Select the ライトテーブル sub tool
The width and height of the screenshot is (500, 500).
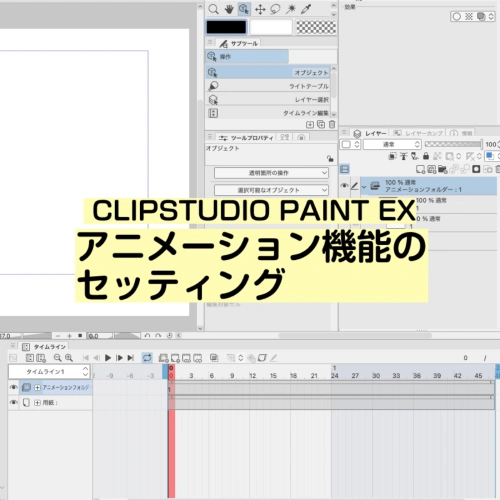[268, 86]
